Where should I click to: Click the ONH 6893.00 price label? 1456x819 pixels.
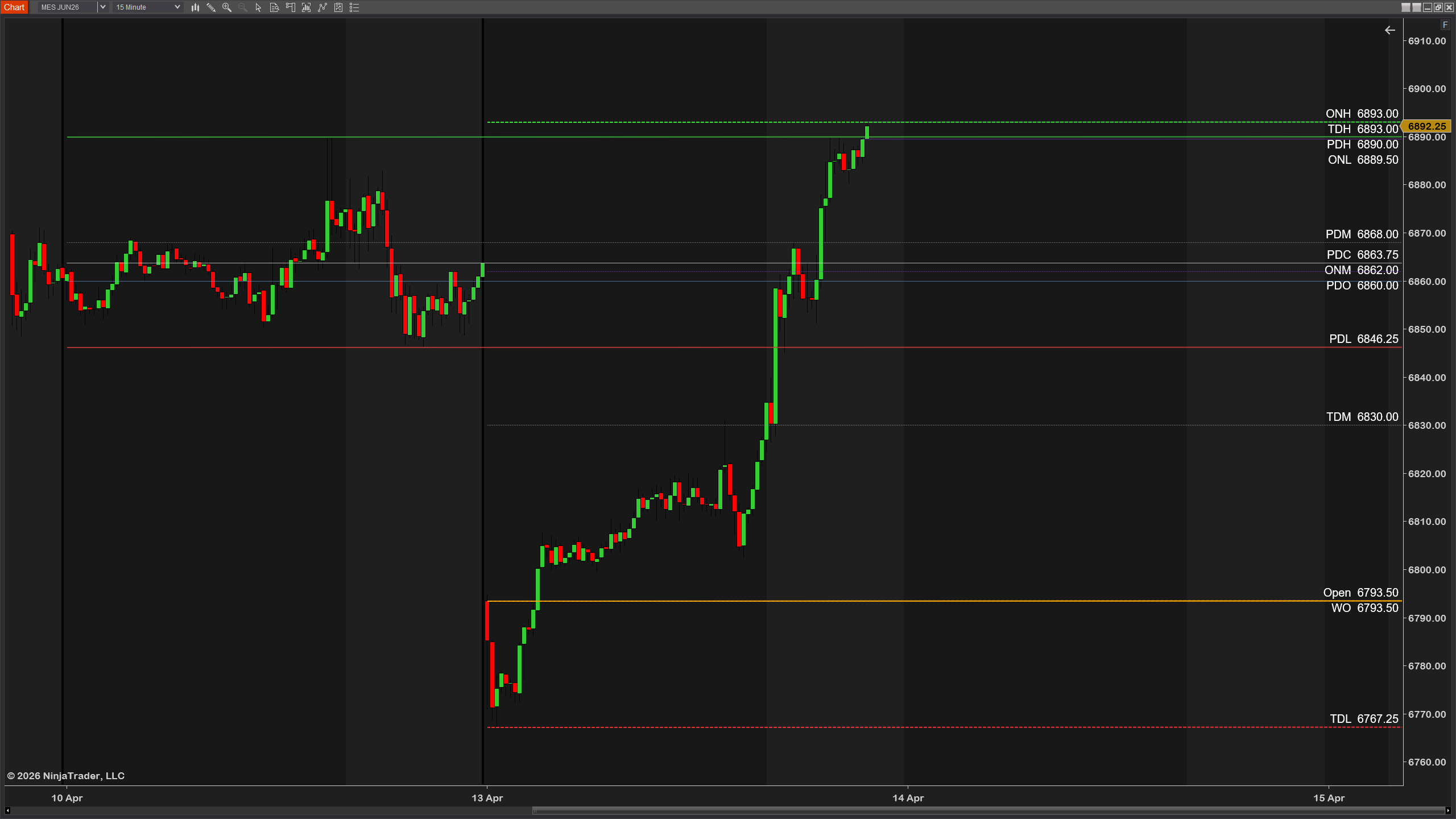1363,113
